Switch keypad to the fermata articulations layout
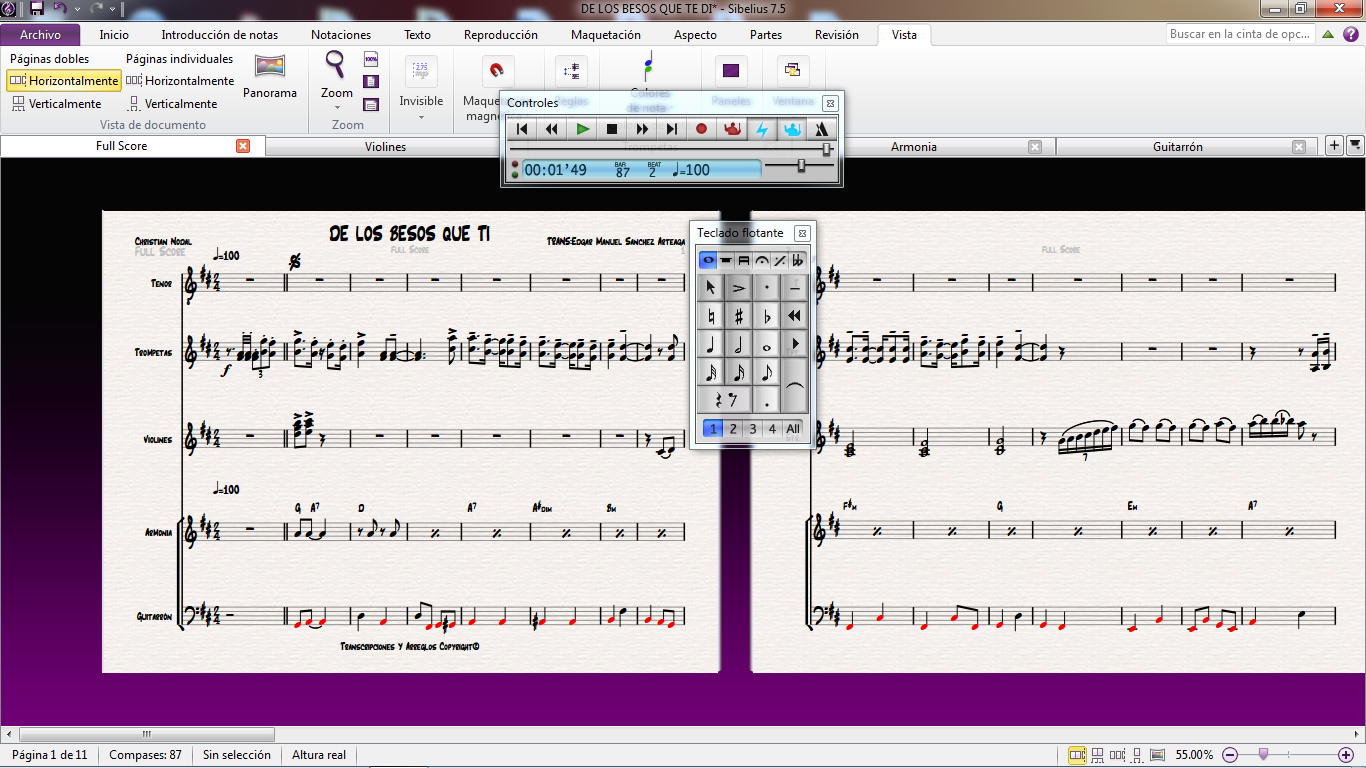Screen dimensions: 1366x768 762,261
